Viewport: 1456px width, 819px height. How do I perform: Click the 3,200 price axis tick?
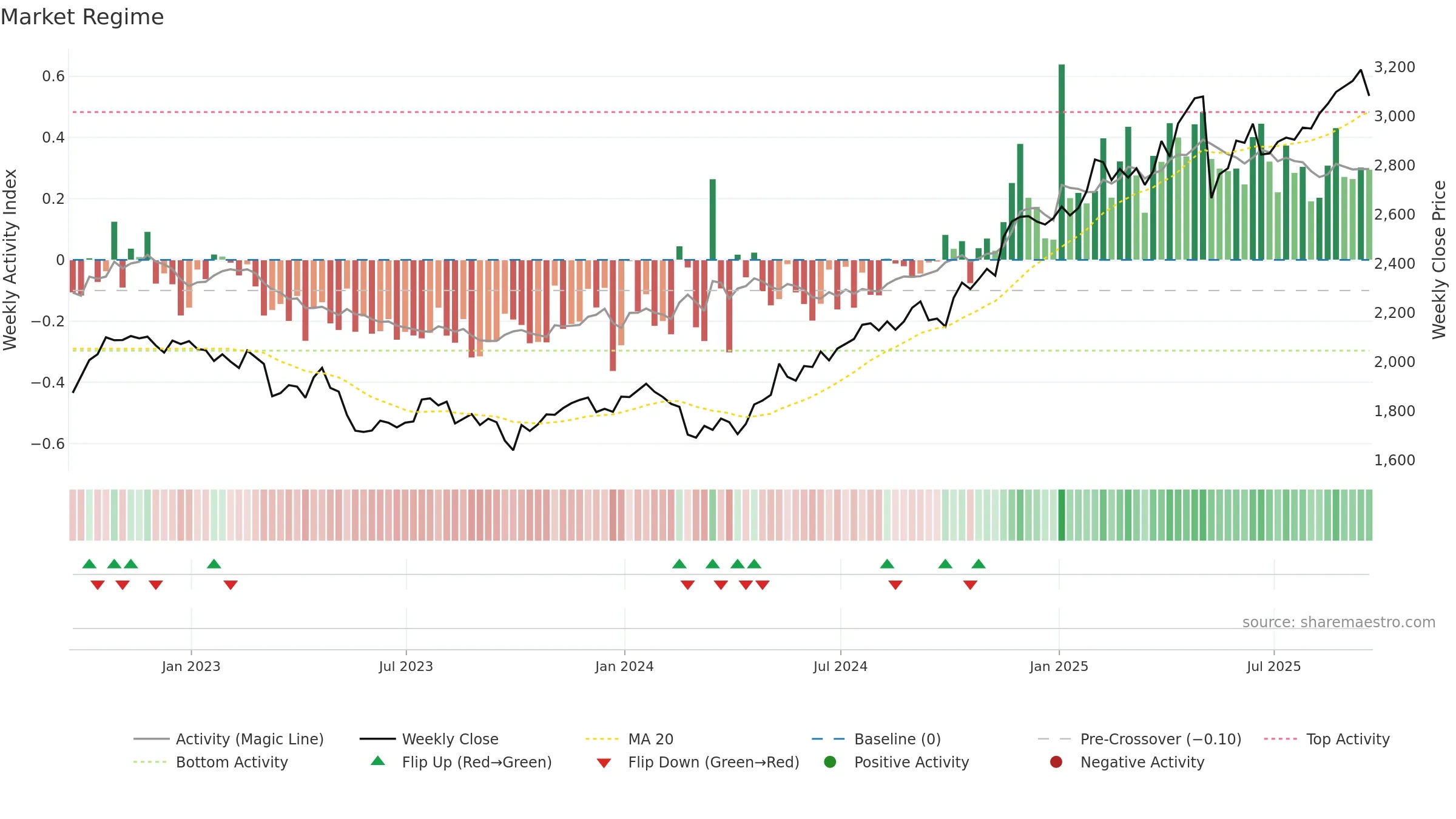1394,67
